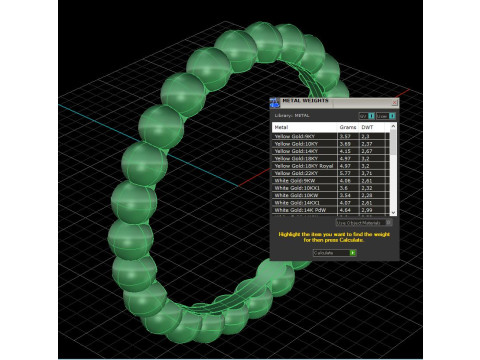The width and height of the screenshot is (480, 360).
Task: Select the Yellow Gold:10KY row
Action: (331, 144)
